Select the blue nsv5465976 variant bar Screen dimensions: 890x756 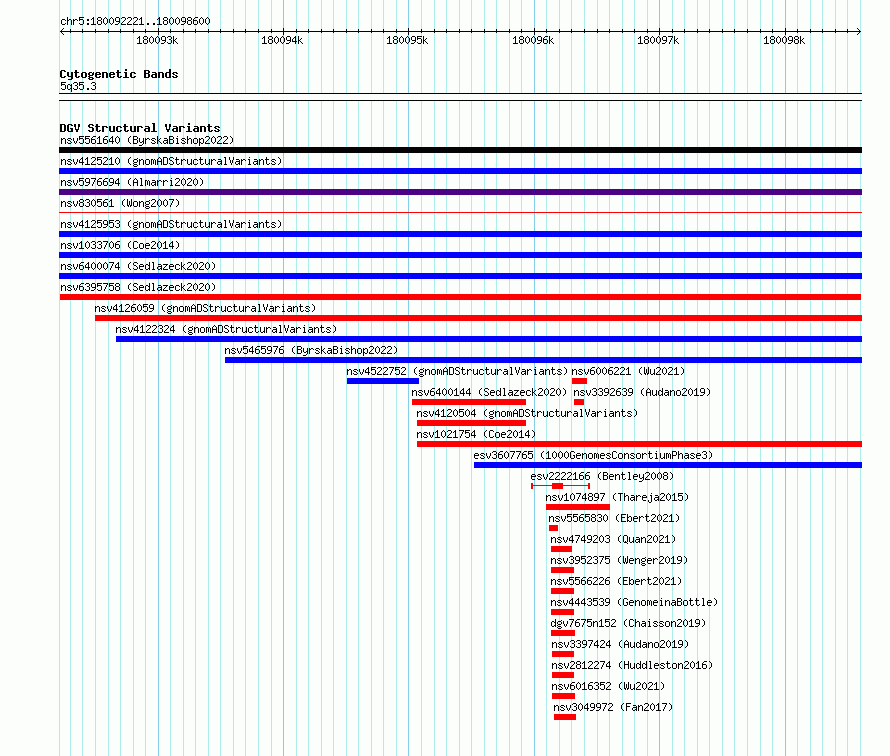(x=543, y=360)
